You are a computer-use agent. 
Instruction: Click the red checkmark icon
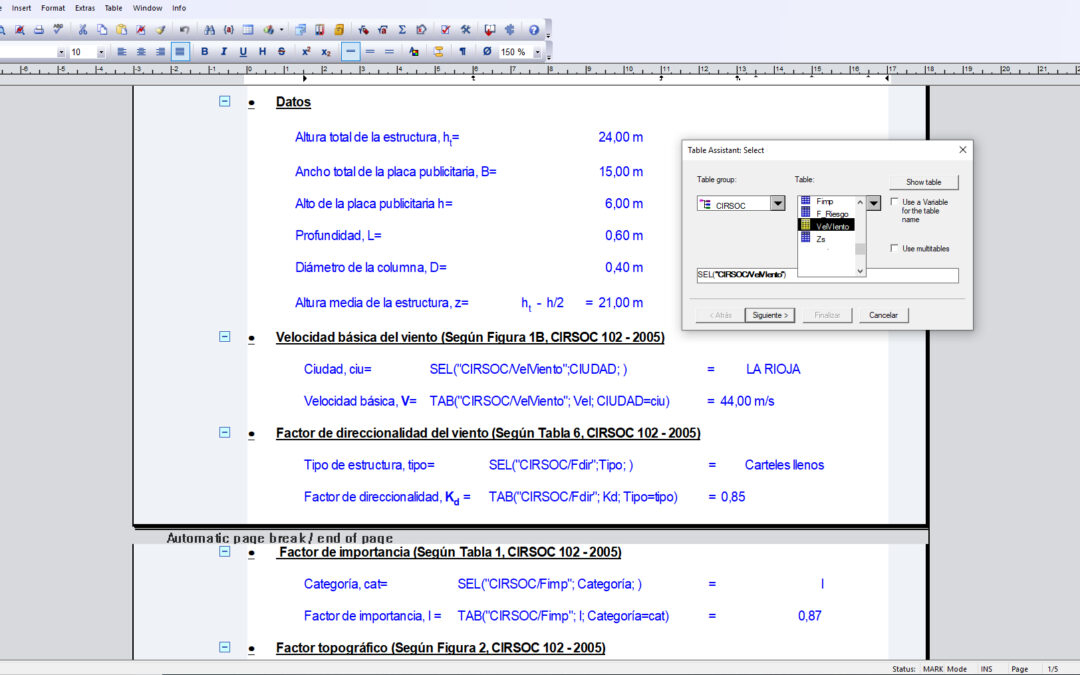[x=446, y=30]
